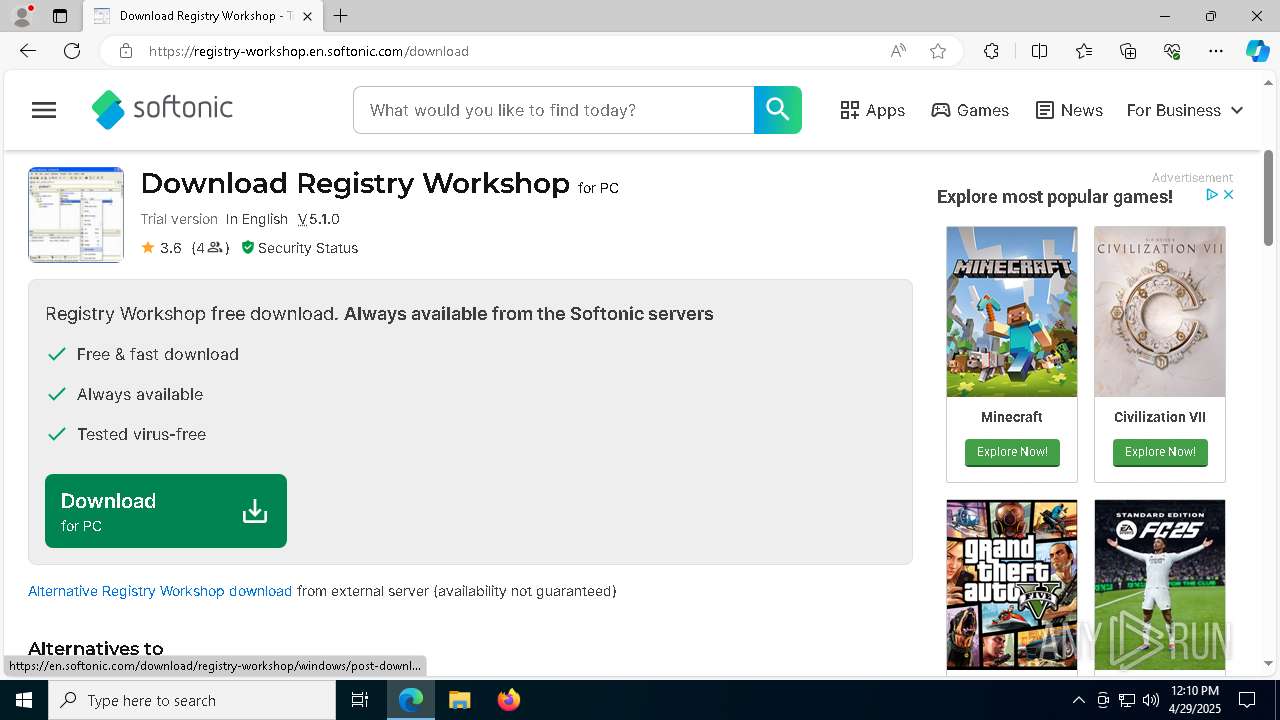Toggle split screen view
This screenshot has height=720, width=1280.
[x=1039, y=51]
